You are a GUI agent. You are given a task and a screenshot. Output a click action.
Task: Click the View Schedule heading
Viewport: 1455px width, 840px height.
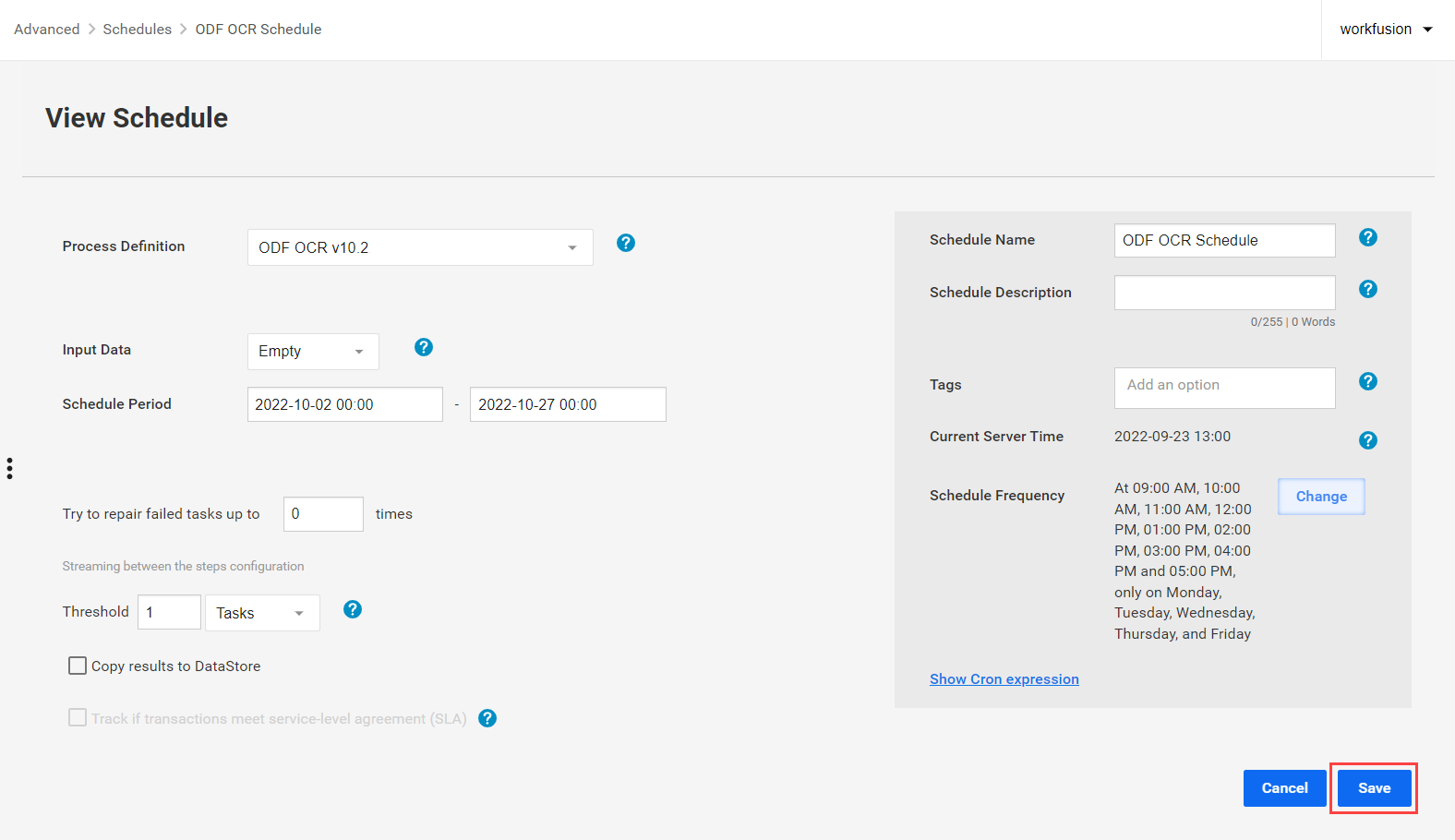tap(137, 118)
